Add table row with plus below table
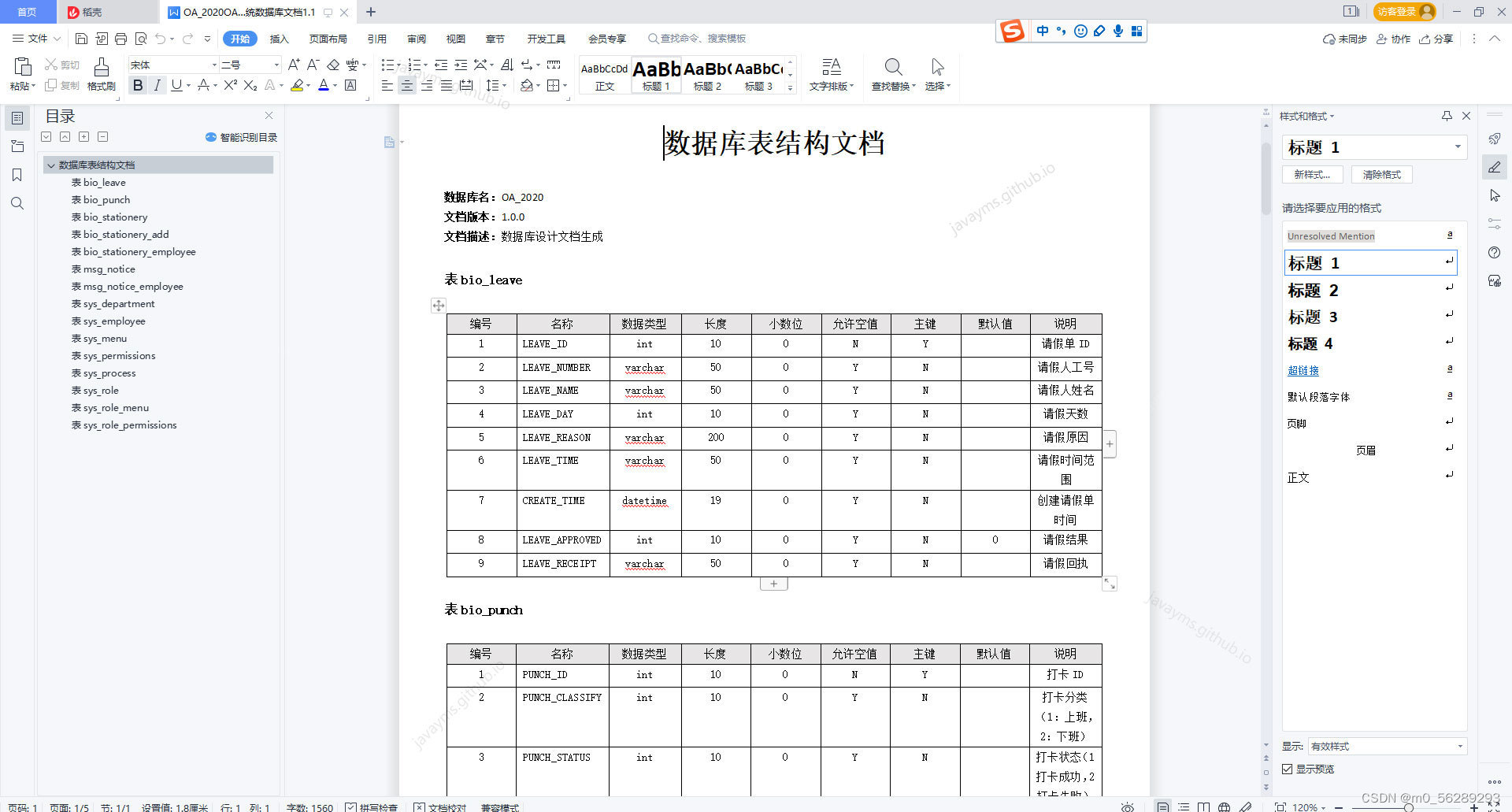Screen dimensions: 1512x812 coord(773,584)
